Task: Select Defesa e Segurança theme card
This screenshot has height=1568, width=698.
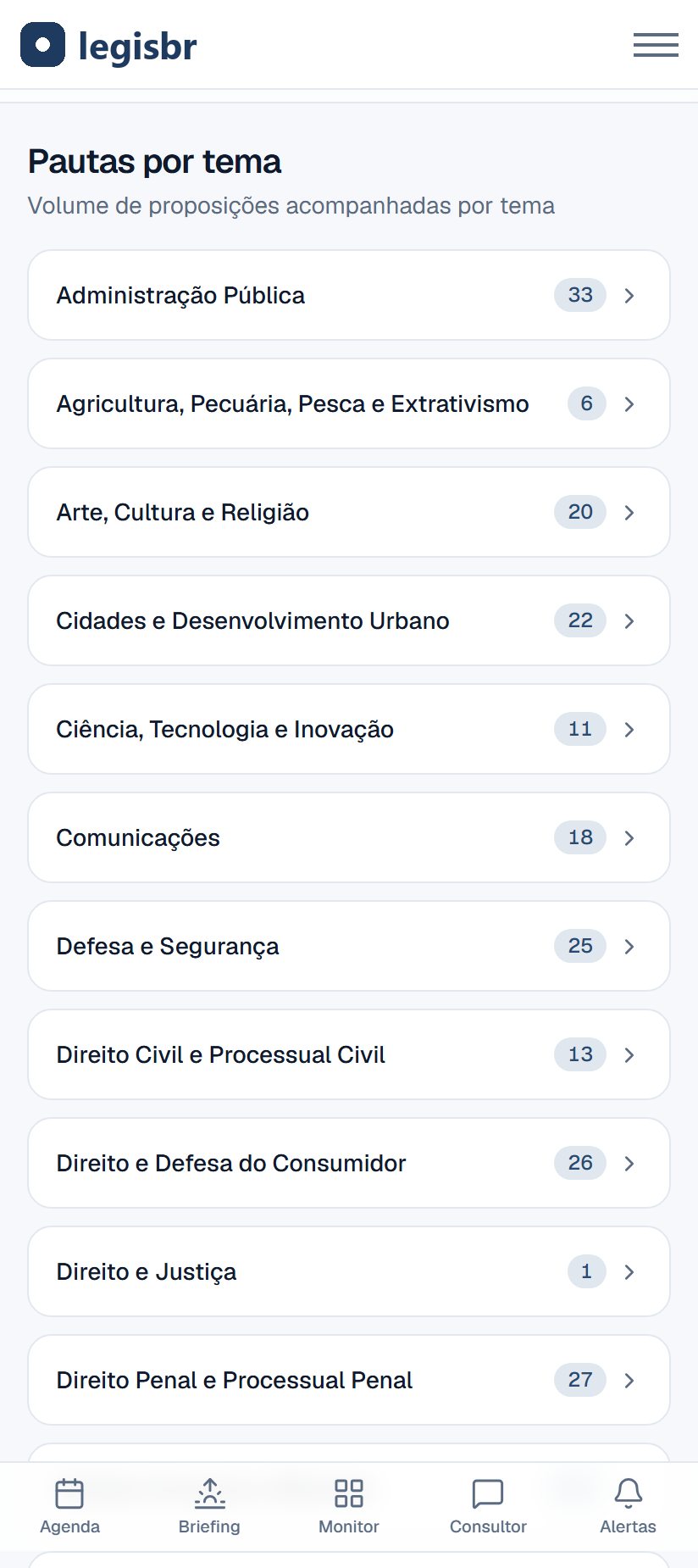Action: tap(349, 946)
